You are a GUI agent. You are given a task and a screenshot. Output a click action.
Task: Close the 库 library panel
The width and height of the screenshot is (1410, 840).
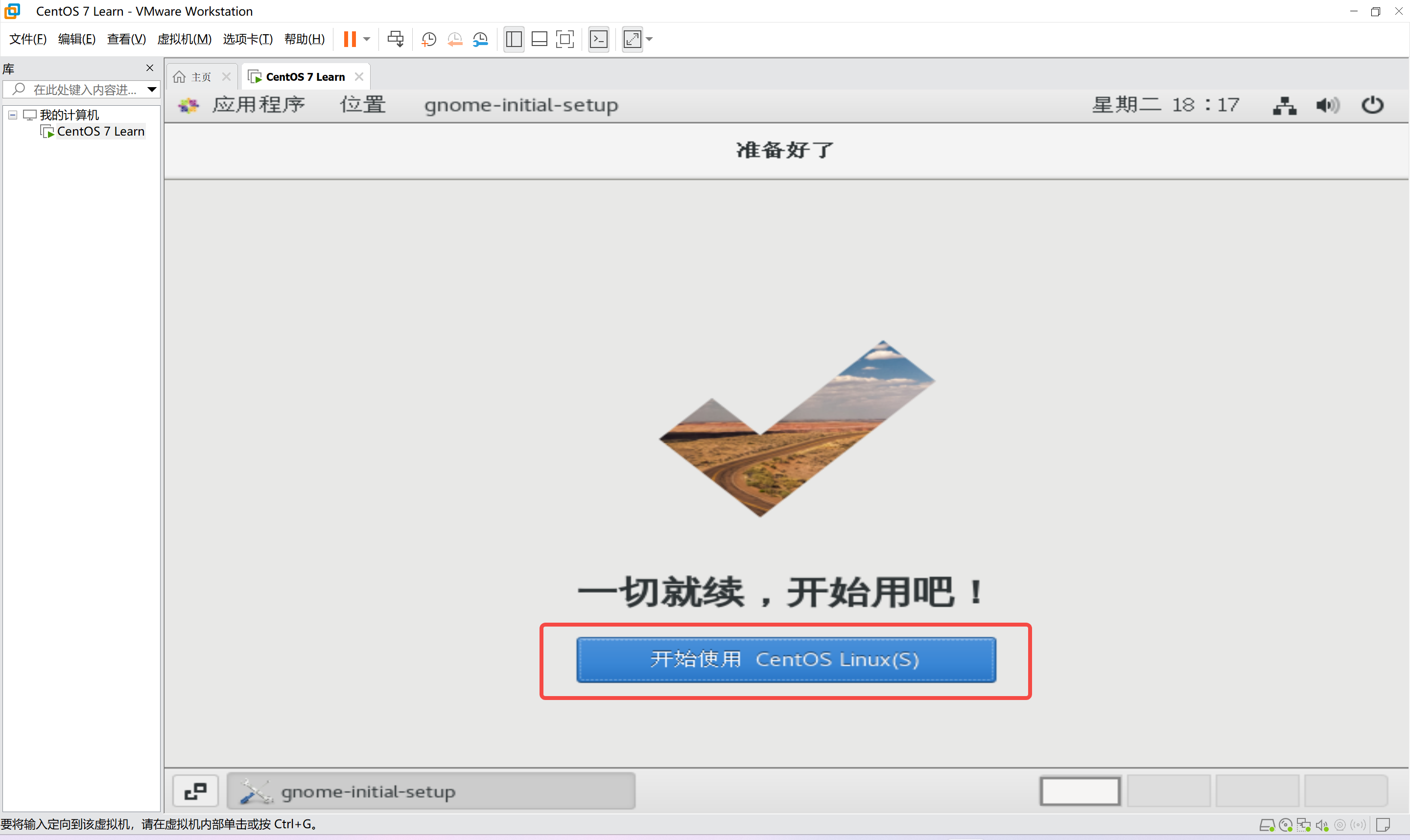point(150,68)
